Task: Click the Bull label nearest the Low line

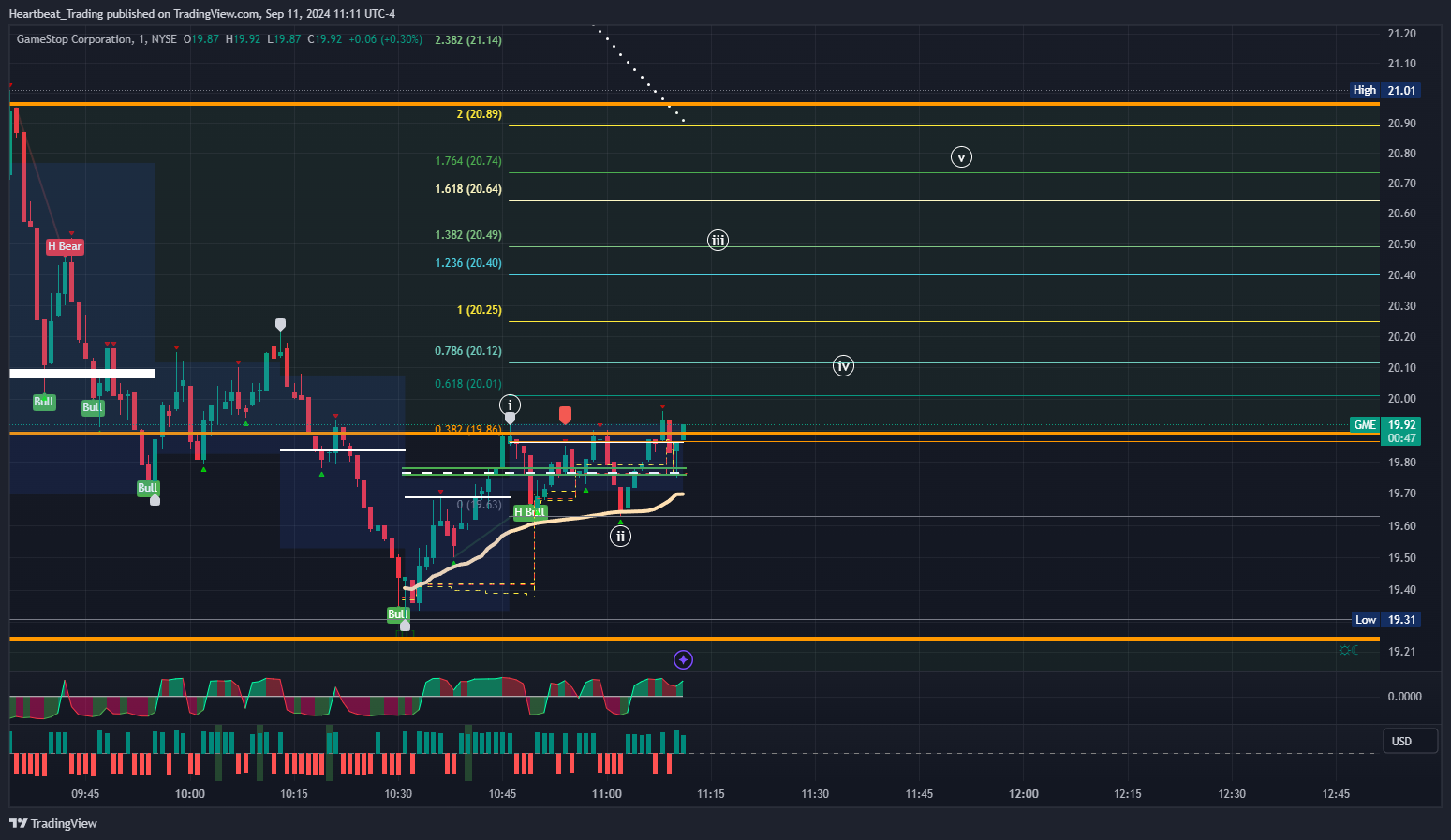Action: click(x=398, y=614)
